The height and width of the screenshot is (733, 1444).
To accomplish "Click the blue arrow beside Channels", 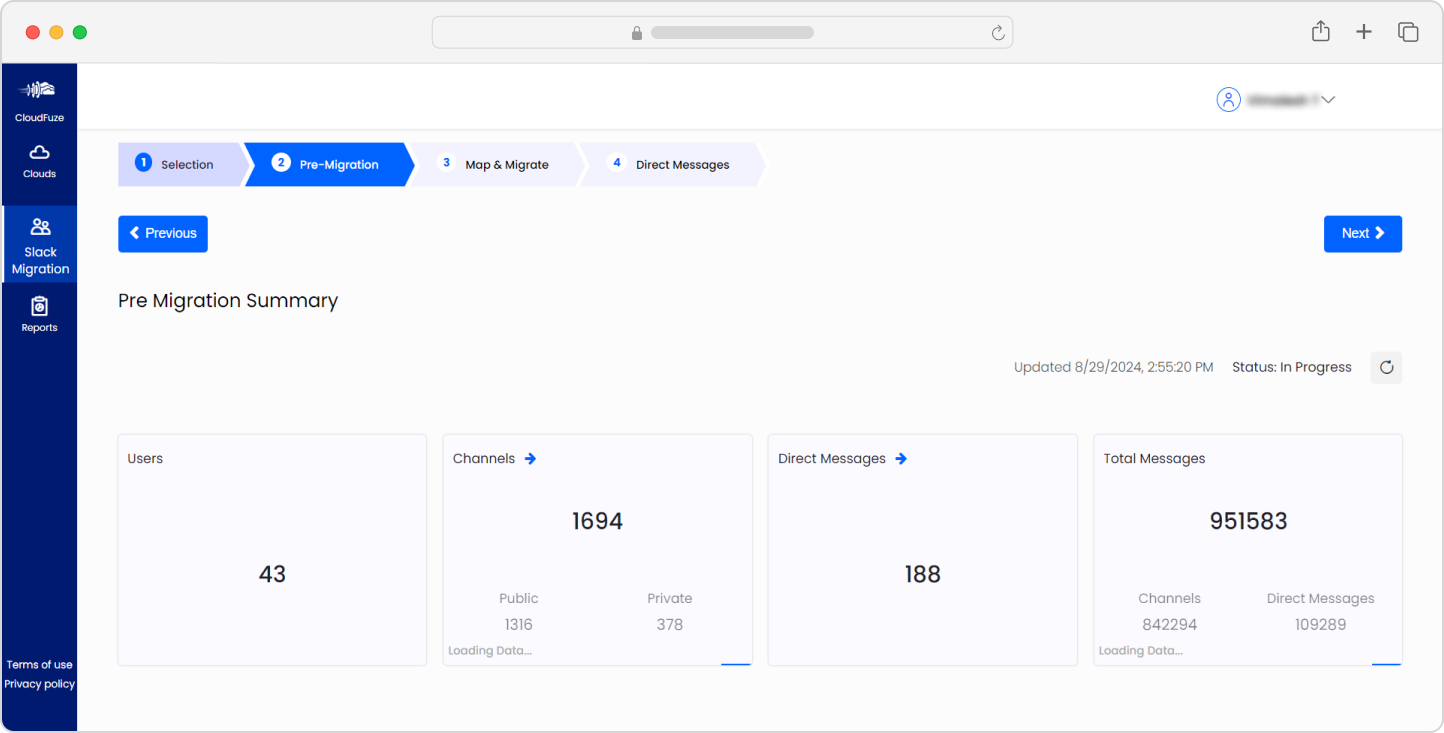I will [x=530, y=459].
